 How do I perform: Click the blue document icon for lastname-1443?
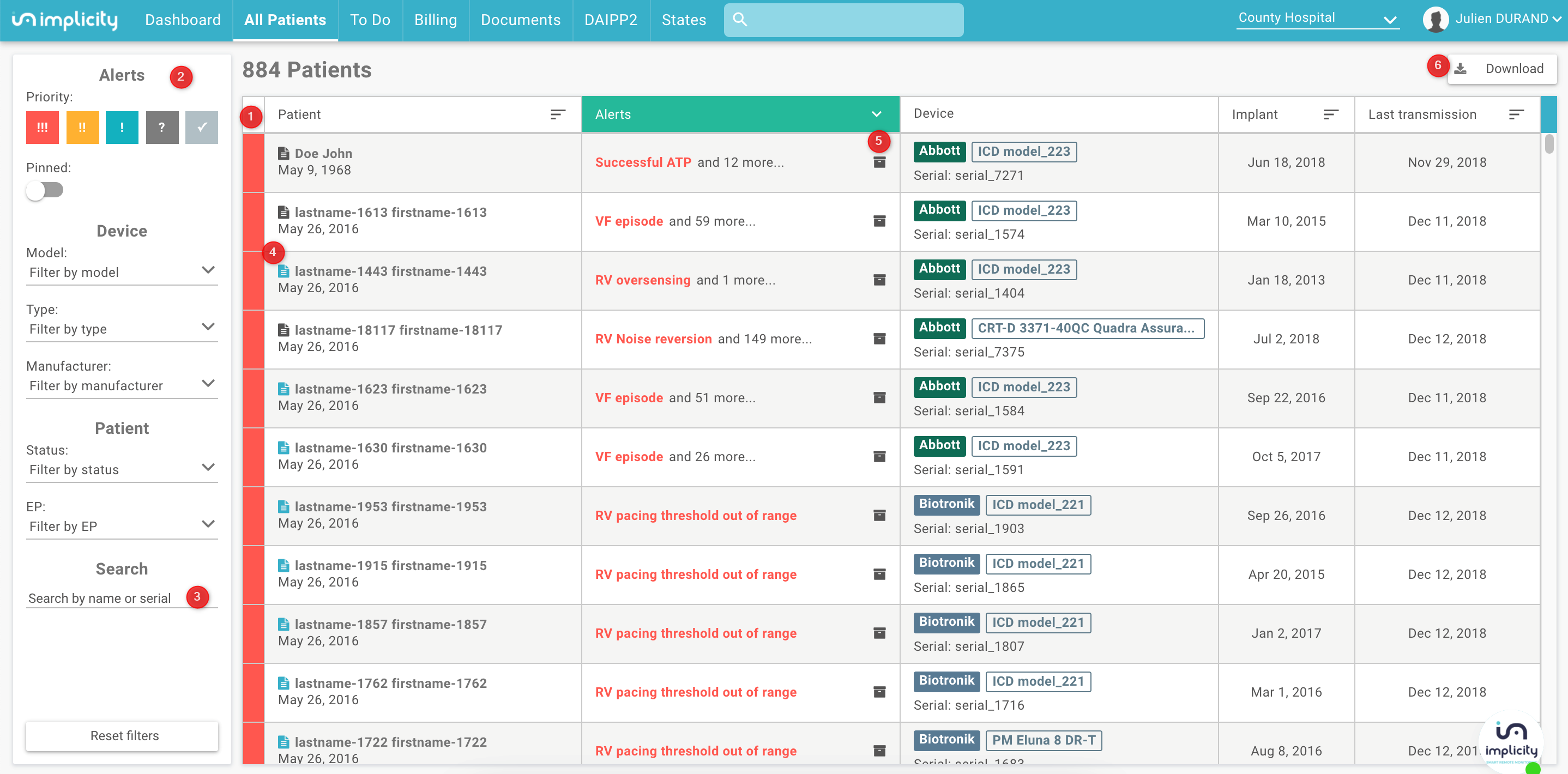pyautogui.click(x=283, y=271)
